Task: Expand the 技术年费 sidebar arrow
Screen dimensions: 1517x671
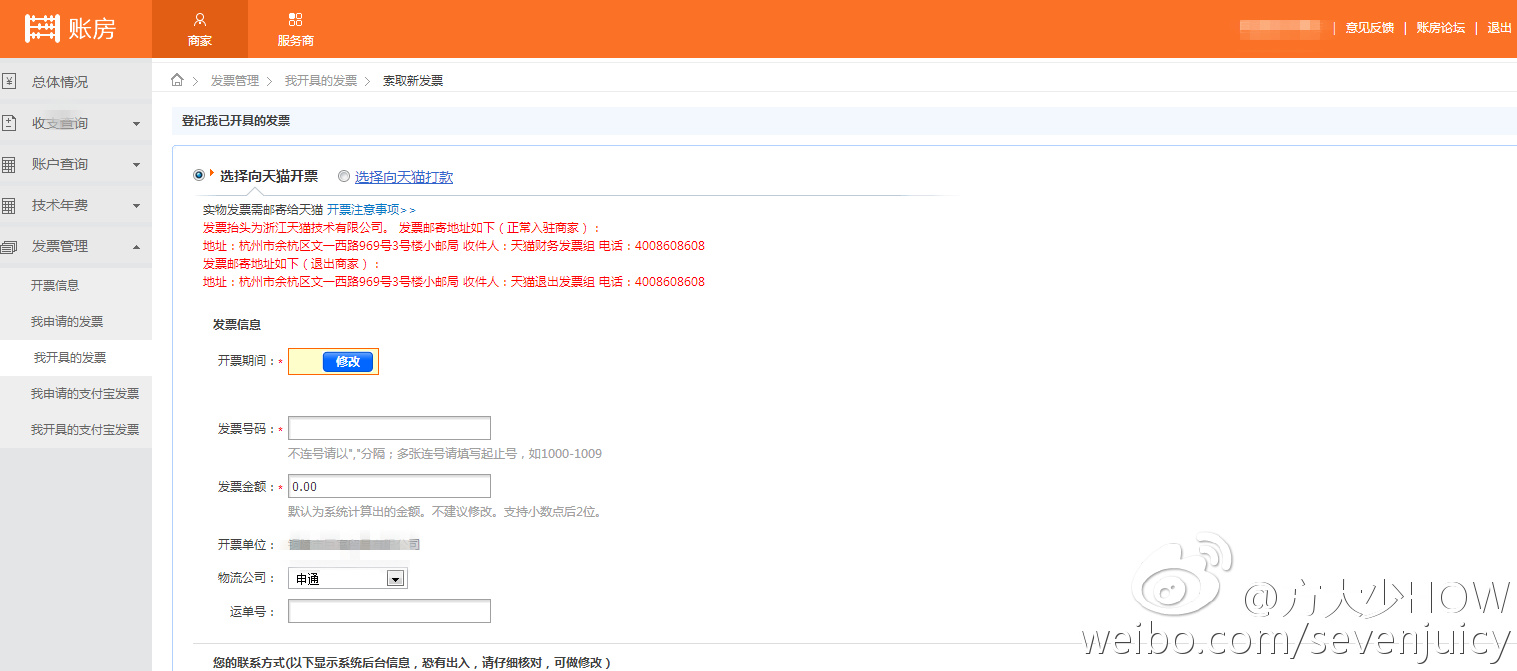Action: (136, 206)
